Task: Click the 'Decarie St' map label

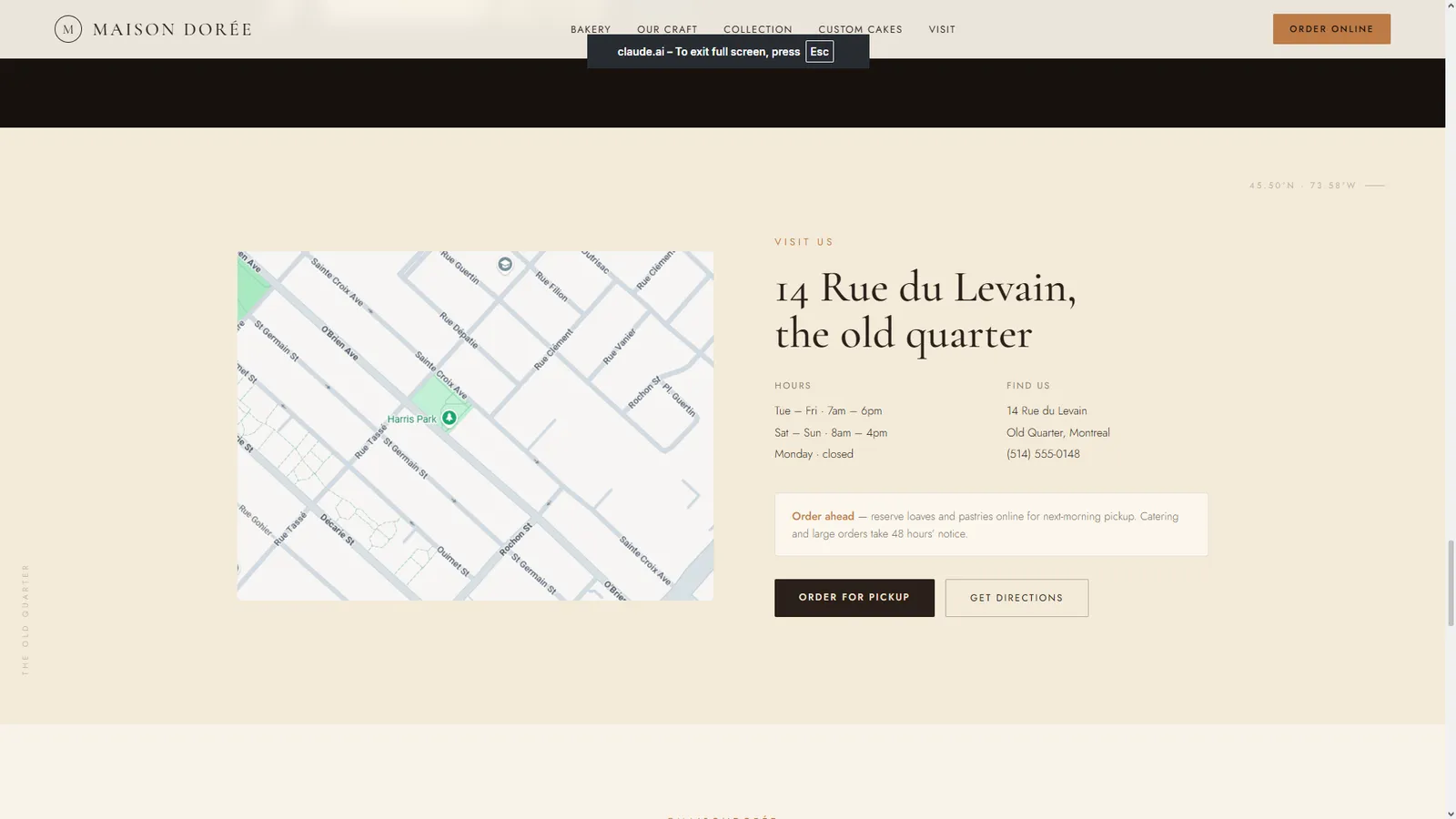Action: pyautogui.click(x=338, y=530)
